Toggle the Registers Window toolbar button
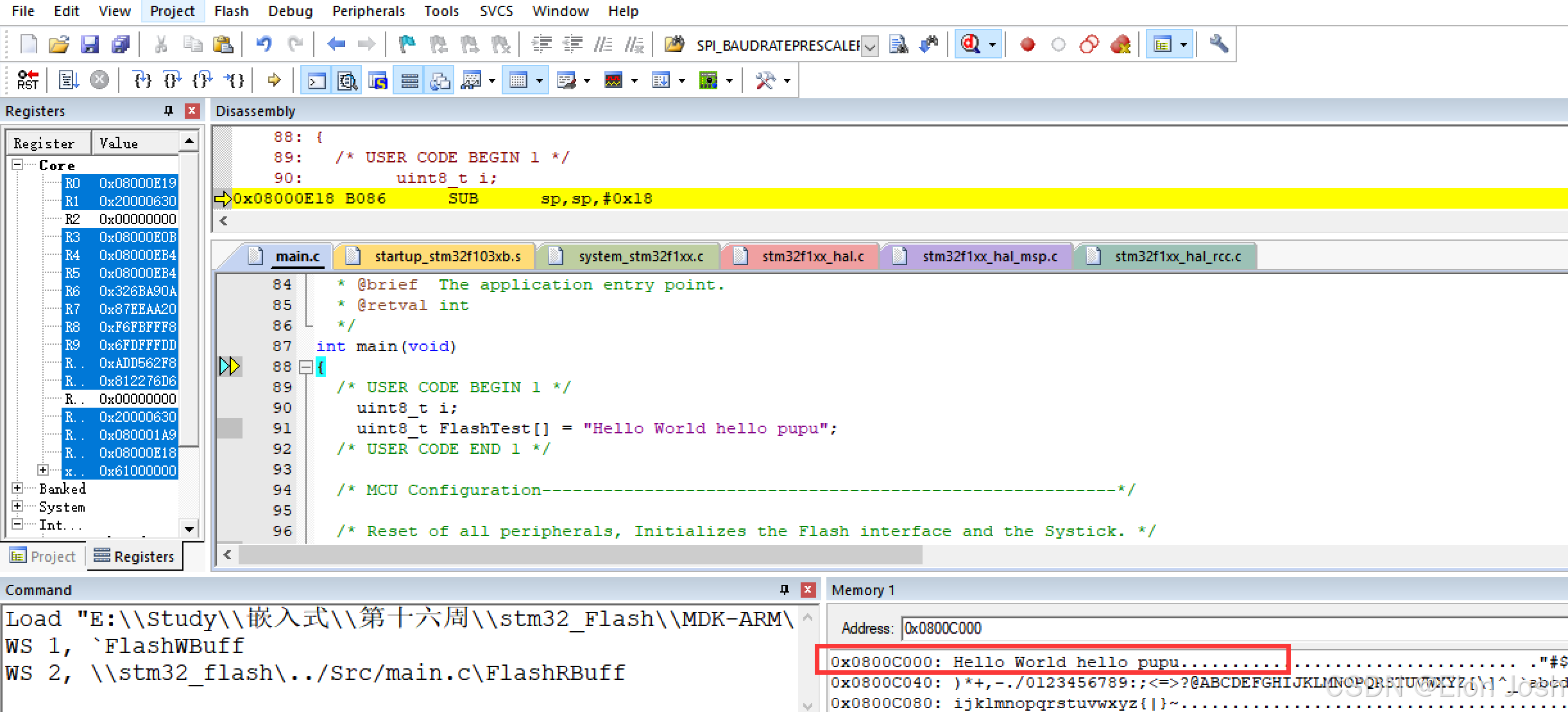 tap(409, 81)
